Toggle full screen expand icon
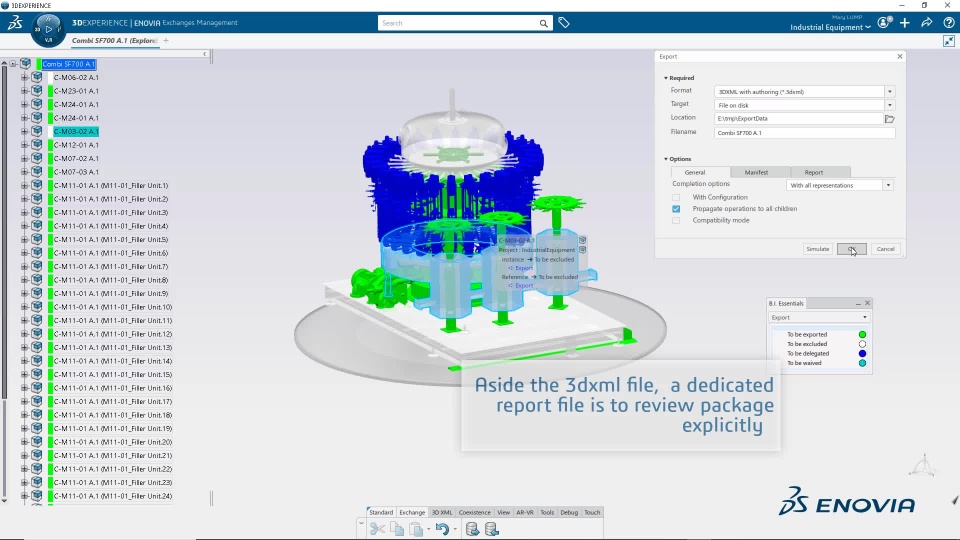This screenshot has height=540, width=960. point(949,41)
